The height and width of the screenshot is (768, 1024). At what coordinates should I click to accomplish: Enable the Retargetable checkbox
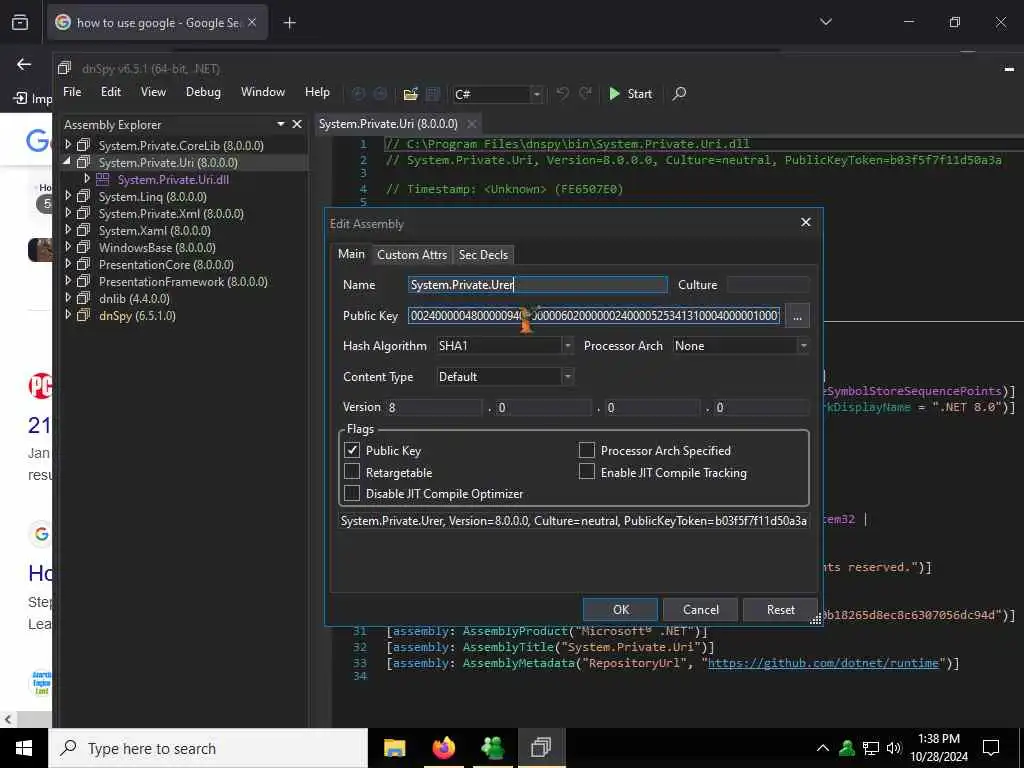pos(352,472)
